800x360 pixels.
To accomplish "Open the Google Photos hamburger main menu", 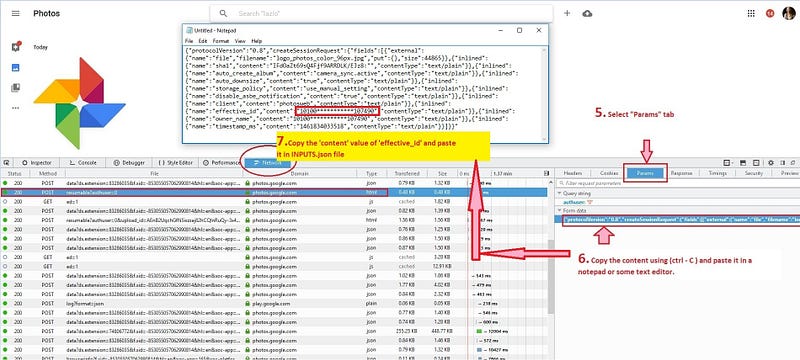I will point(15,13).
